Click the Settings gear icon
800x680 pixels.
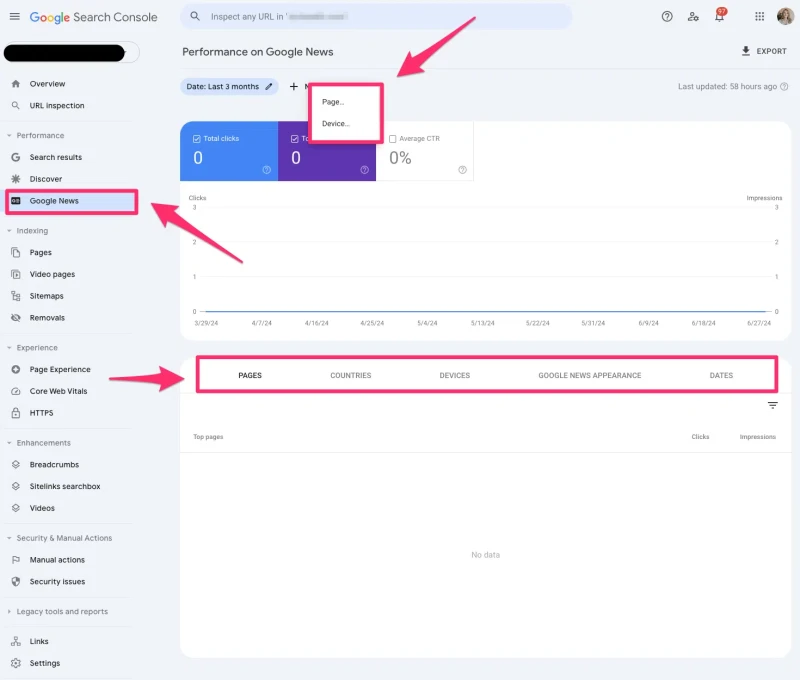click(x=16, y=663)
